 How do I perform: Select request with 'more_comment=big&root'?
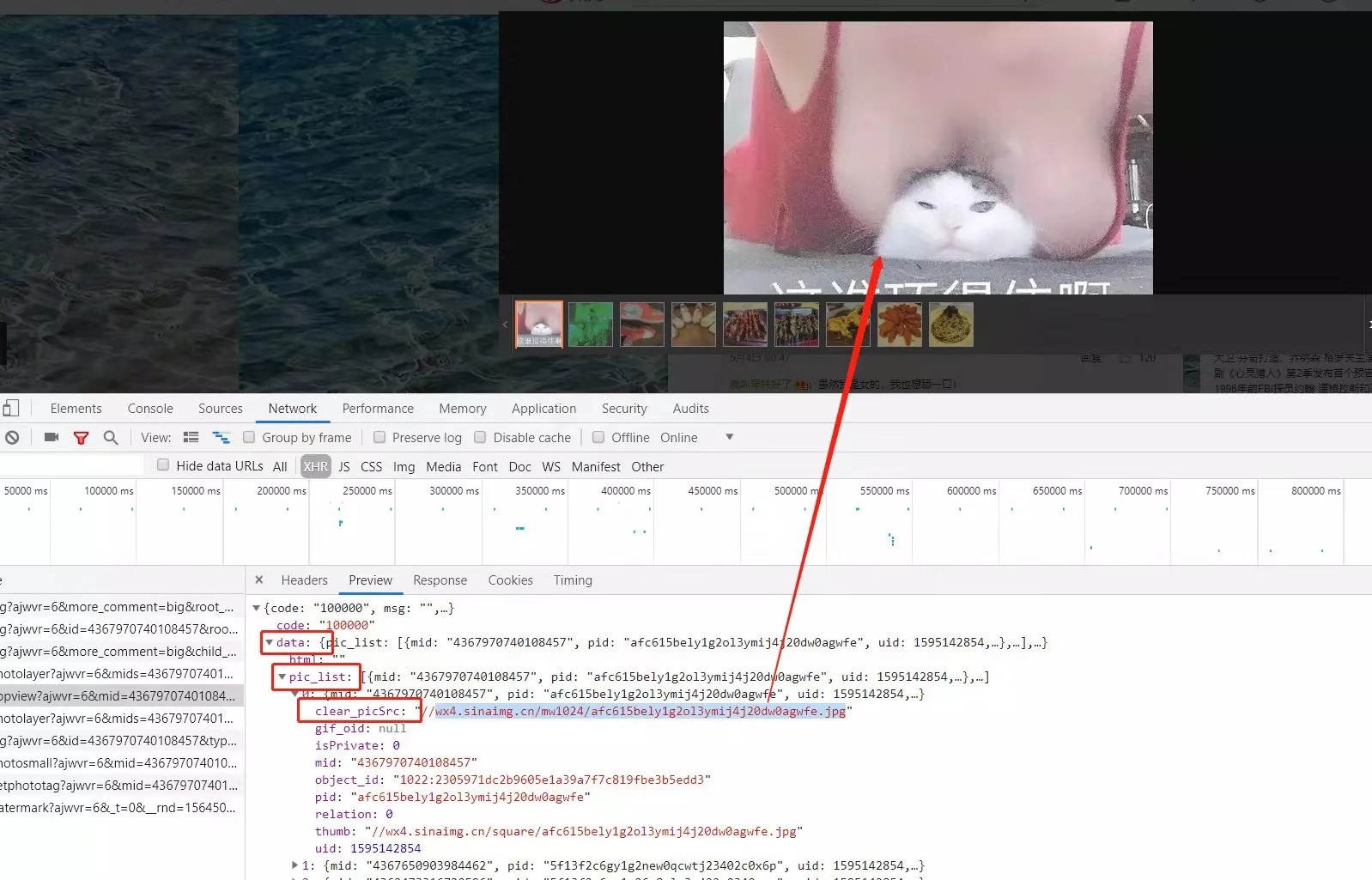coord(122,607)
